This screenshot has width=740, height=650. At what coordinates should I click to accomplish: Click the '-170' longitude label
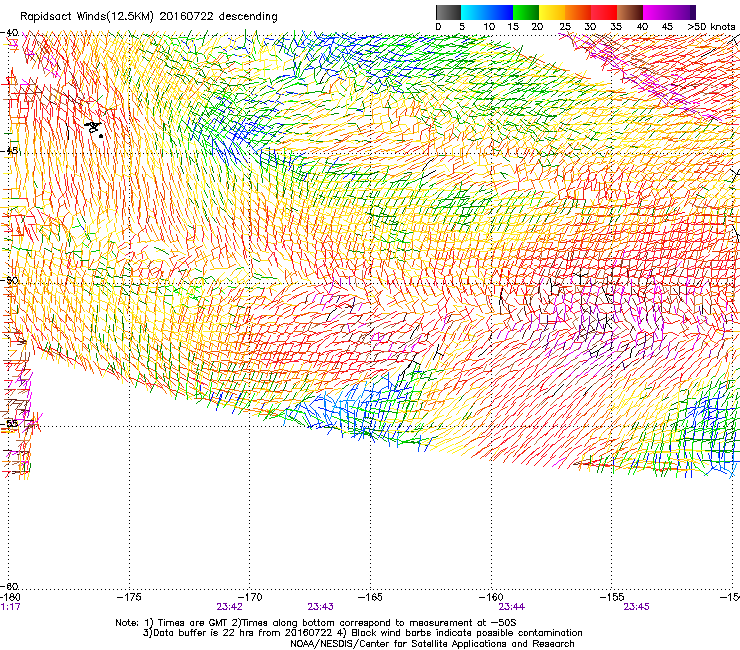point(250,598)
